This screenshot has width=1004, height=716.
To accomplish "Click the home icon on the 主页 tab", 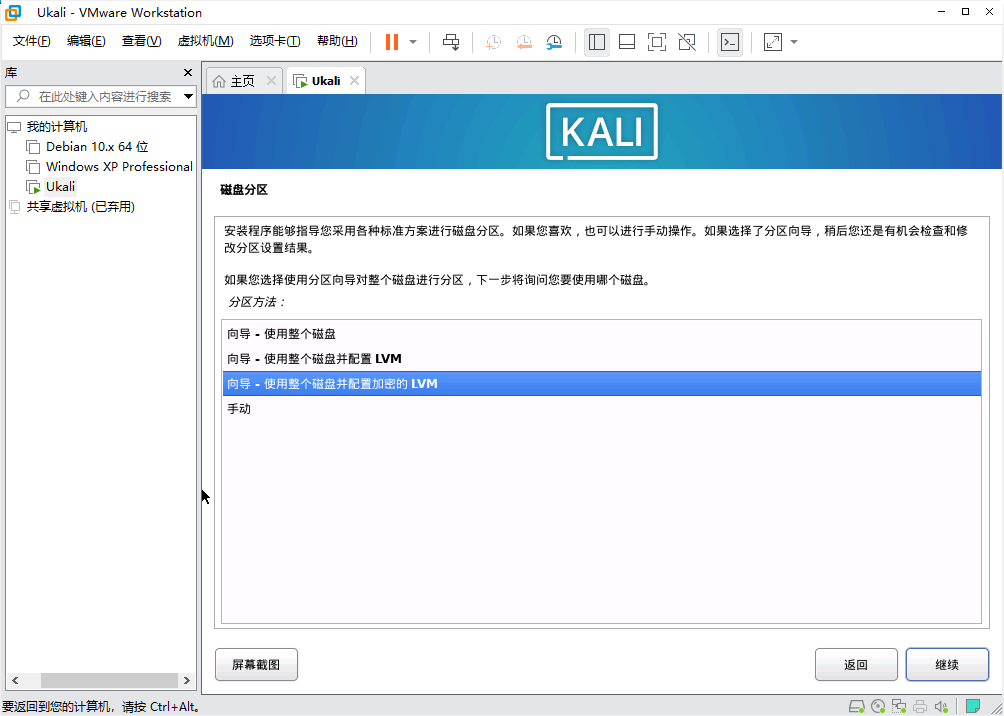I will 219,81.
